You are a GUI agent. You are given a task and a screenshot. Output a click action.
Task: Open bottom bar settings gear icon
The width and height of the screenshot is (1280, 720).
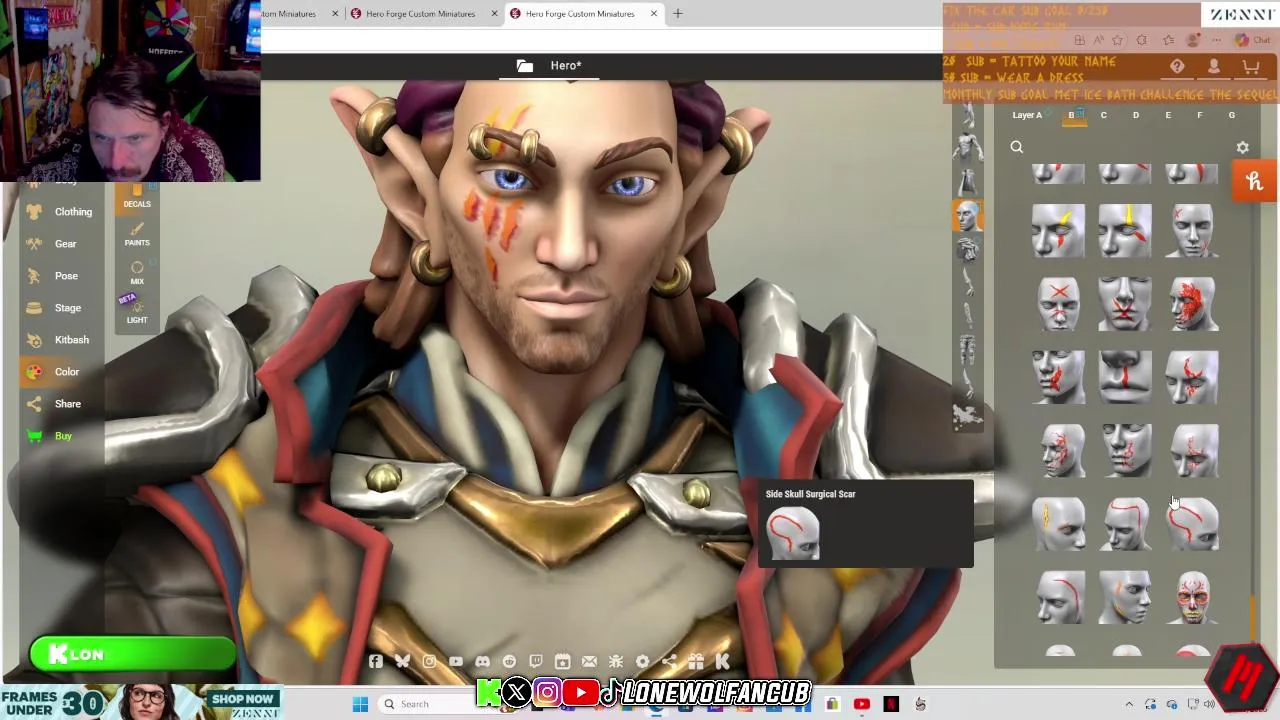pyautogui.click(x=642, y=661)
